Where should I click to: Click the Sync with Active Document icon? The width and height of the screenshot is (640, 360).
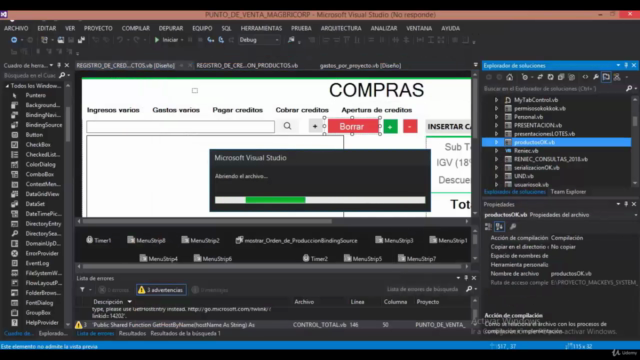pyautogui.click(x=540, y=77)
